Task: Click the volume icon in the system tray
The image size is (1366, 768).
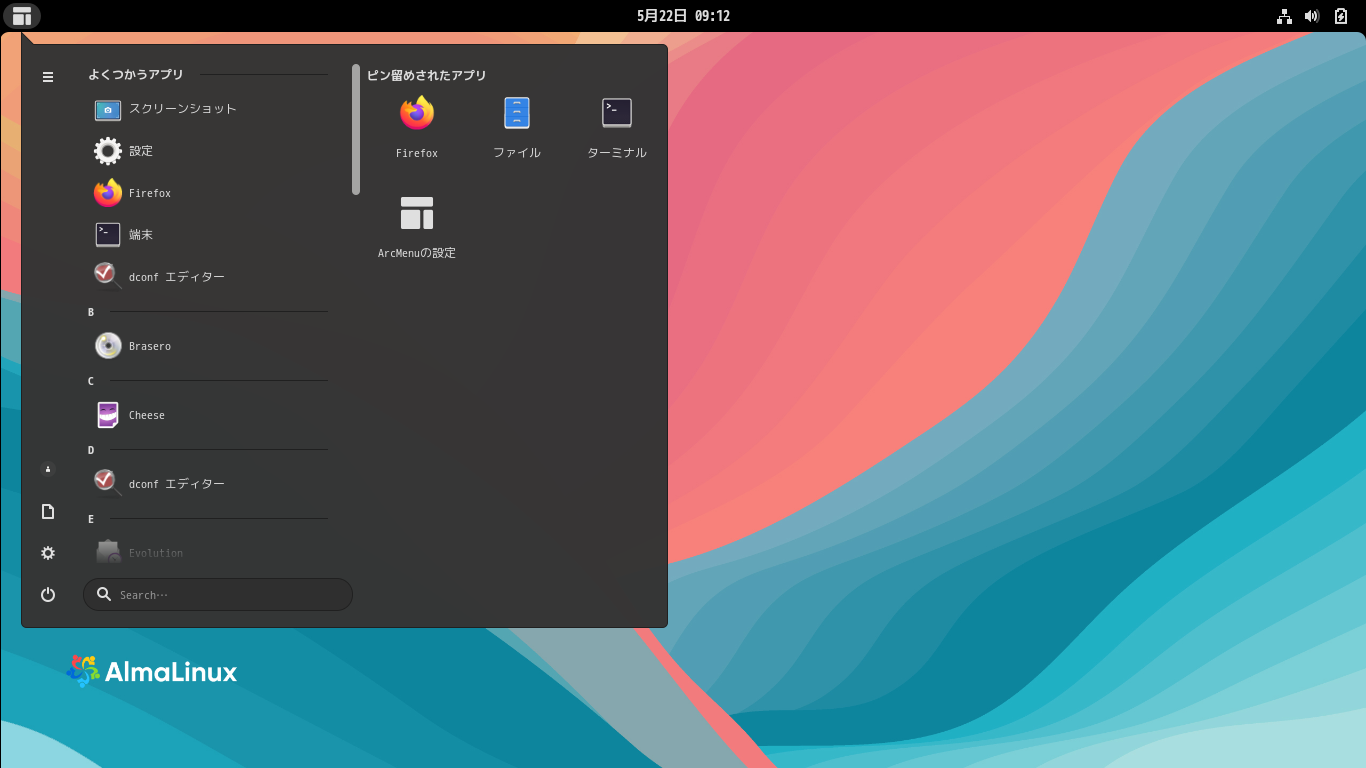Action: point(1312,15)
